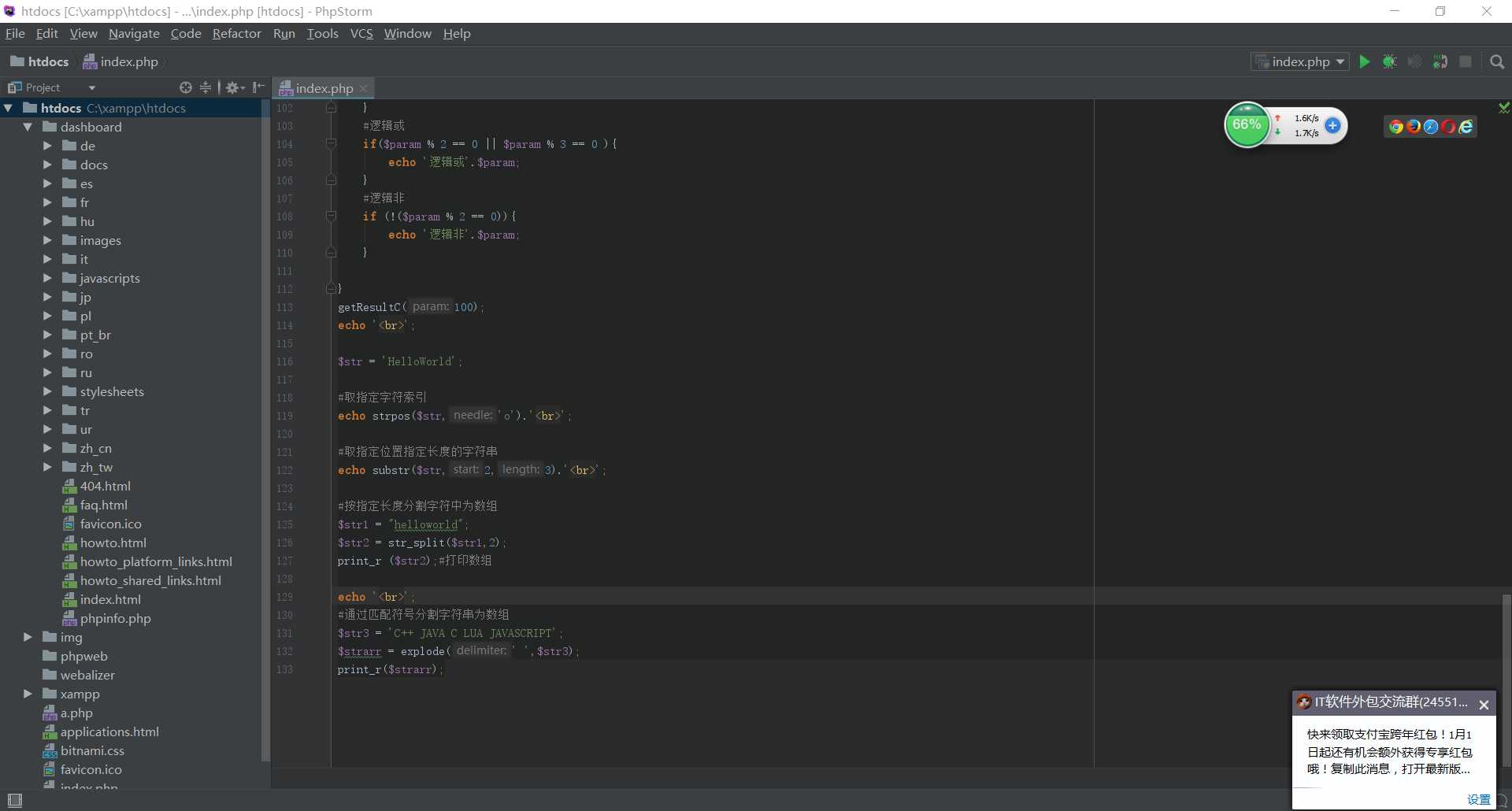Fold the code block at line 104
Viewport: 1512px width, 811px height.
(331, 144)
